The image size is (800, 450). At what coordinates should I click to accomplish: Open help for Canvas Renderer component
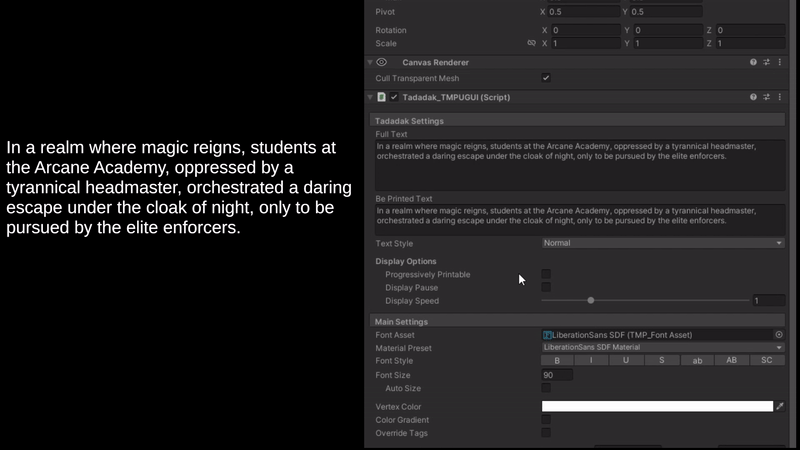pos(753,62)
